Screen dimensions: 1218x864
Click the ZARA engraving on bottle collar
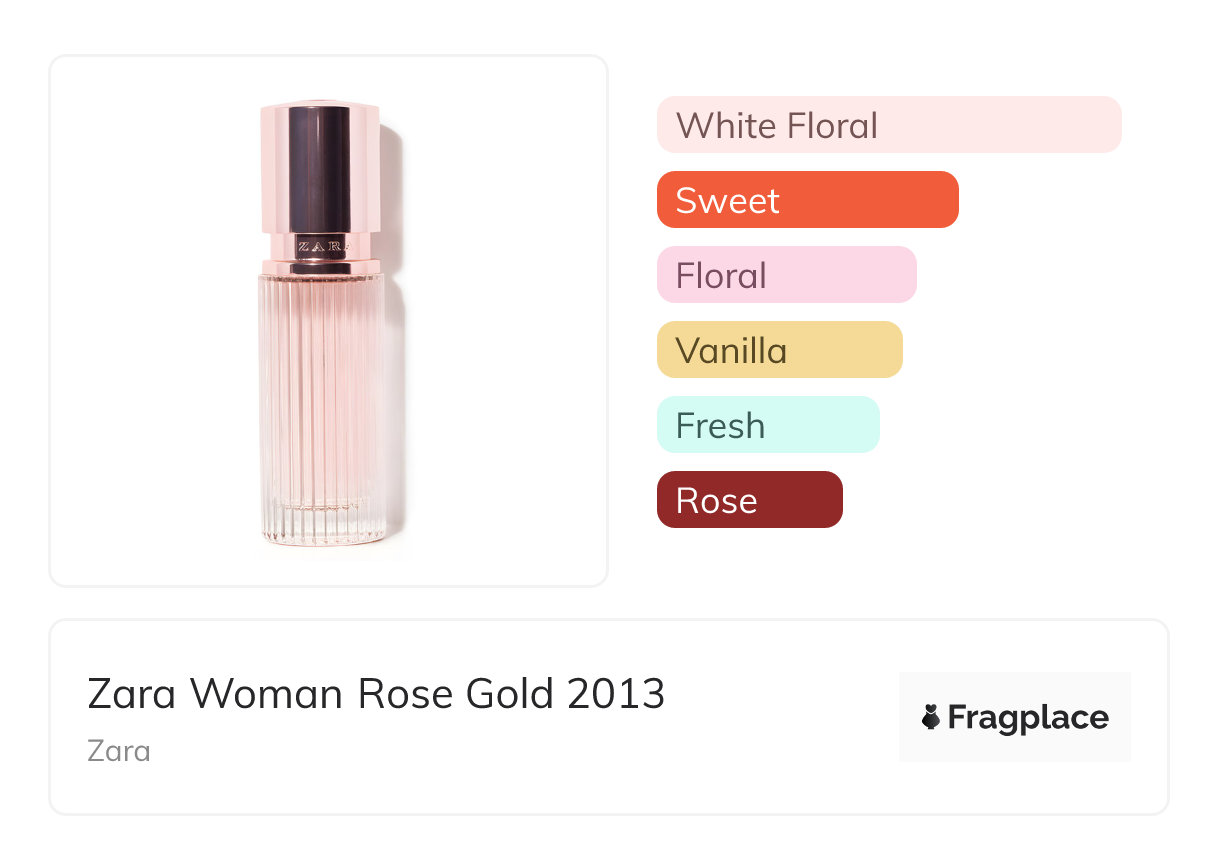pos(320,245)
